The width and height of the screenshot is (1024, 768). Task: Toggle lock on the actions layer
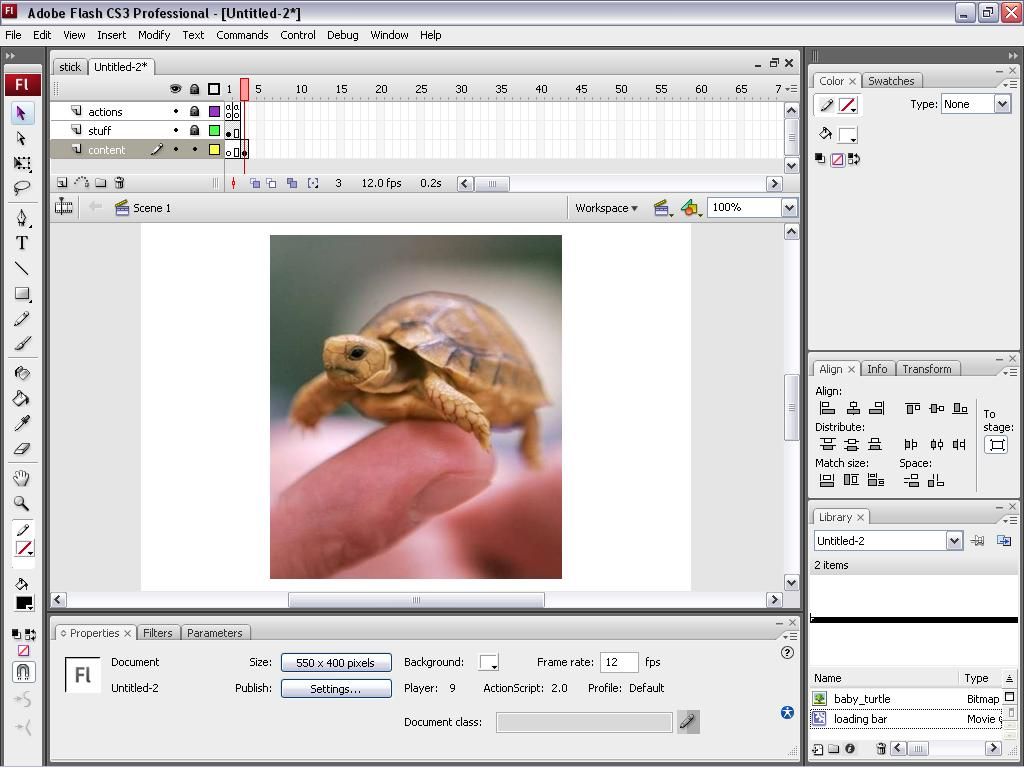click(194, 112)
